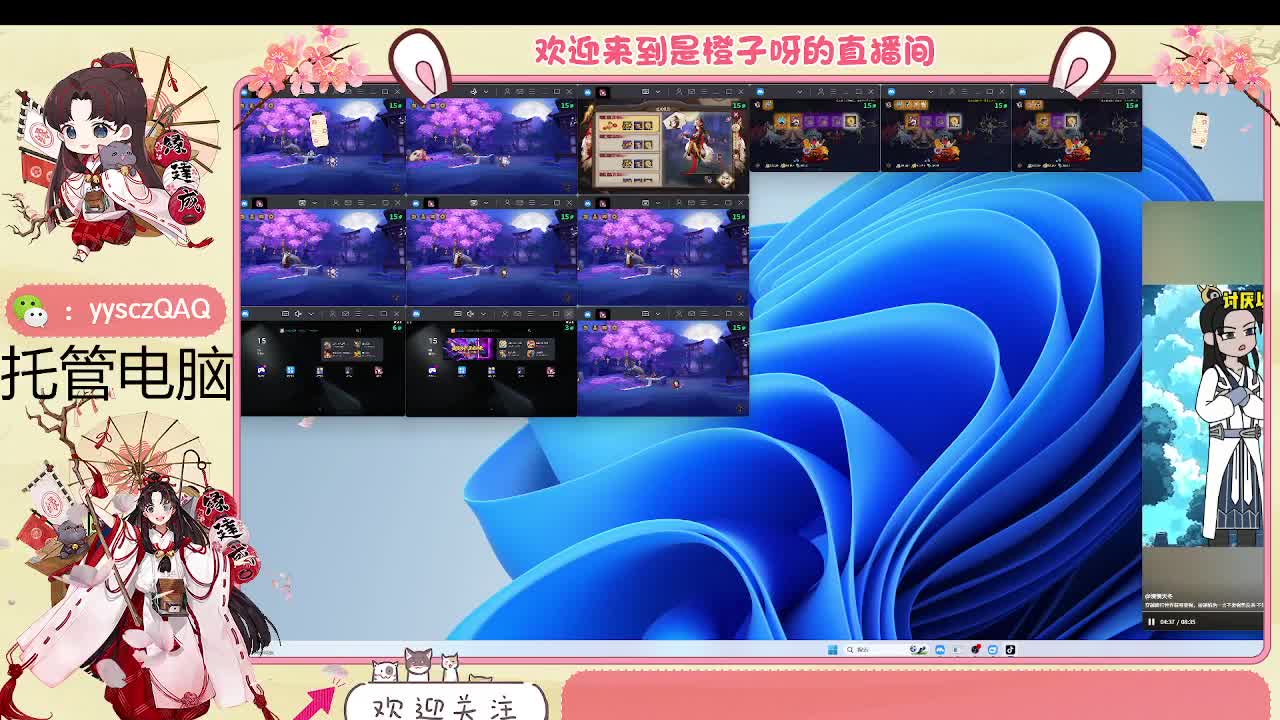Click the paper lantern in the top-left game window

[x=319, y=130]
